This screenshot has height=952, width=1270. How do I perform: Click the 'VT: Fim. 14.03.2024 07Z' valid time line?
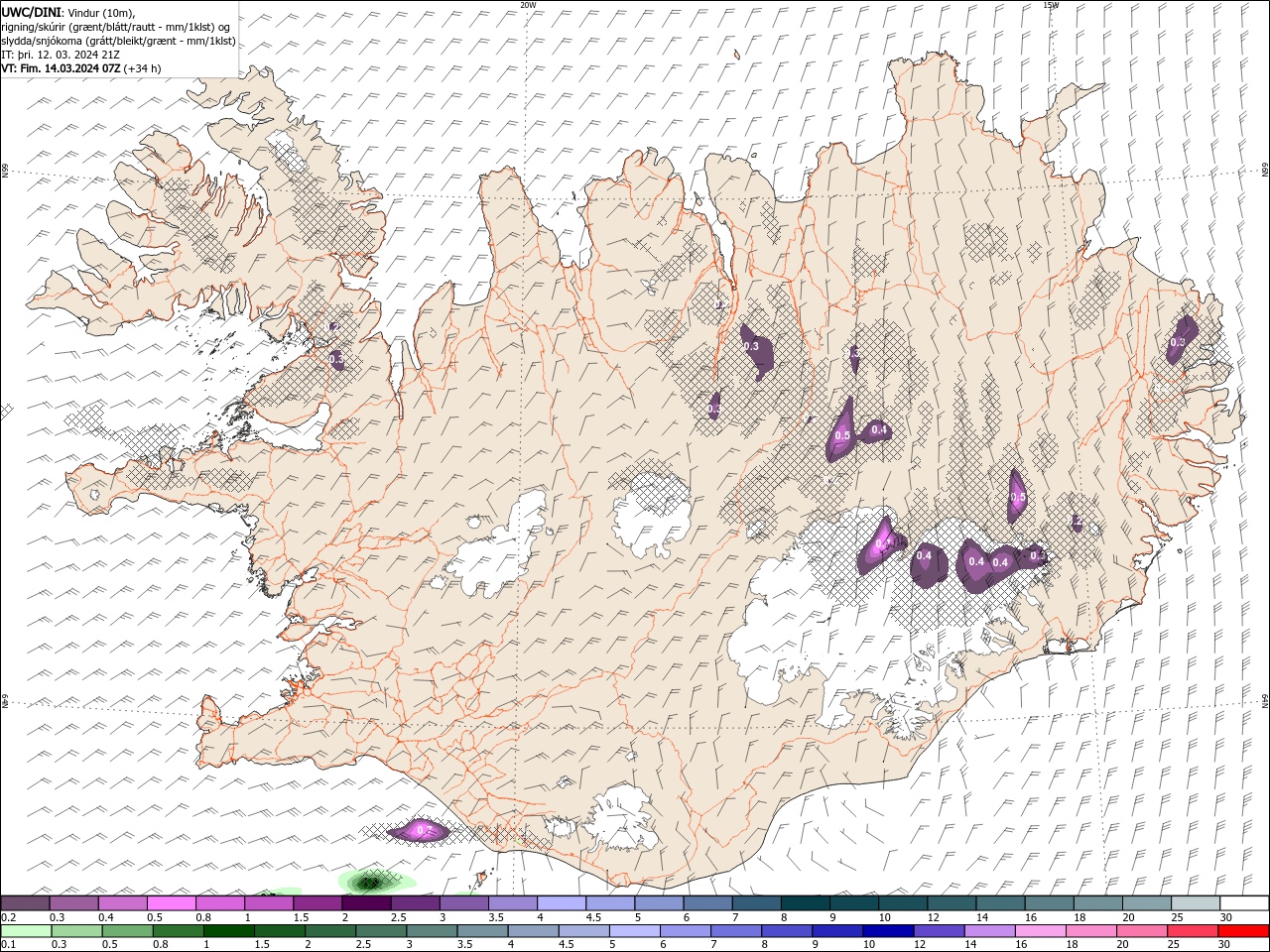81,68
